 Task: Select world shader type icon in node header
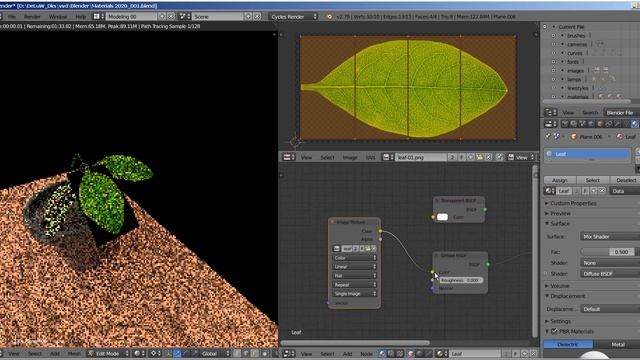[420, 354]
